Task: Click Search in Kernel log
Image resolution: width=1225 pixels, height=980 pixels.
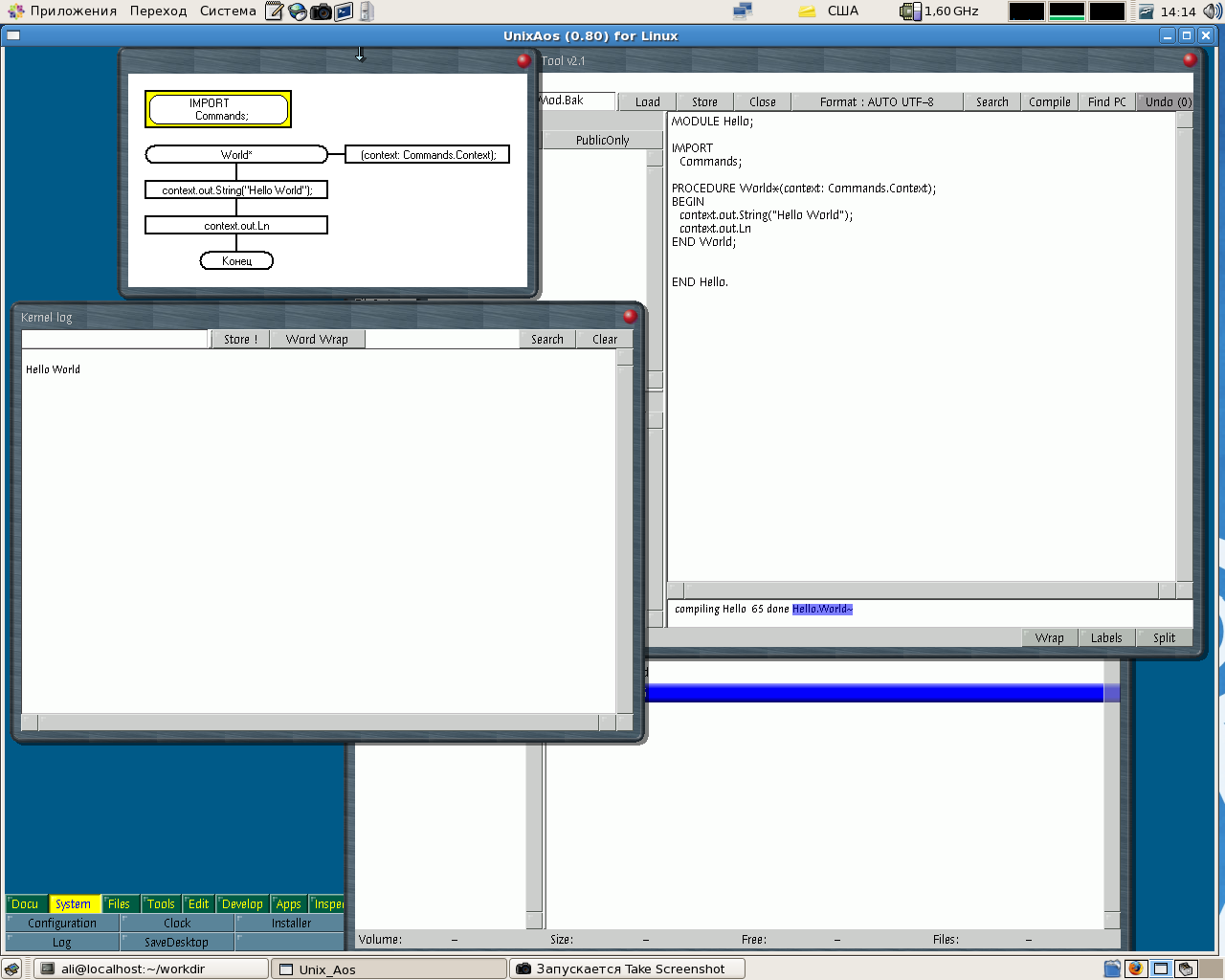Action: tap(547, 340)
